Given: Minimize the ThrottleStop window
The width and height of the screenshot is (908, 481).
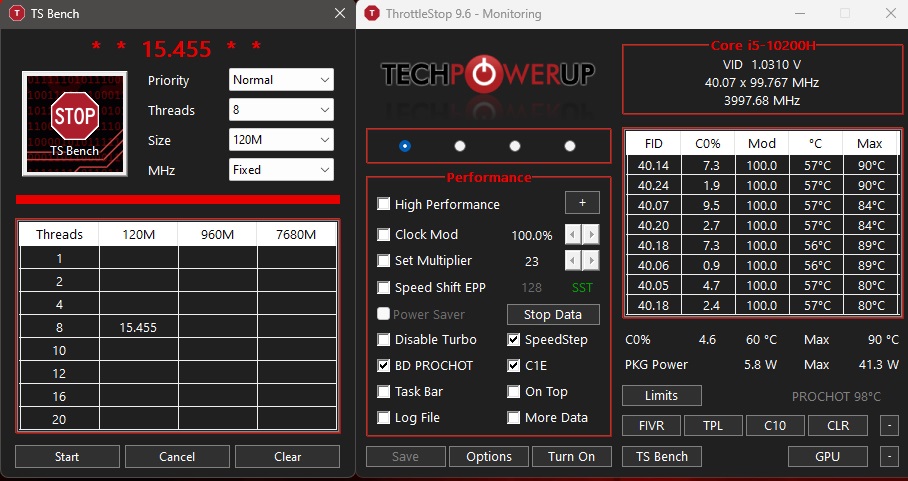Looking at the screenshot, I should [800, 13].
